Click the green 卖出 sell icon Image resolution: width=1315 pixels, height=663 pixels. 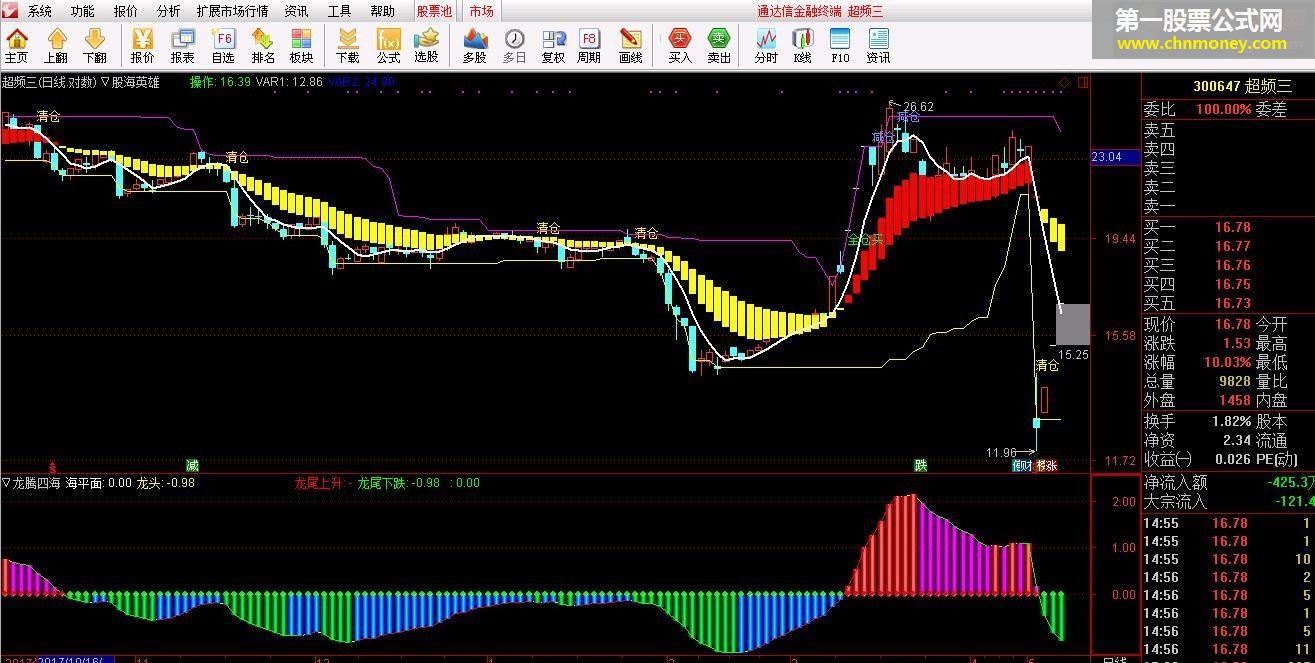coord(719,46)
